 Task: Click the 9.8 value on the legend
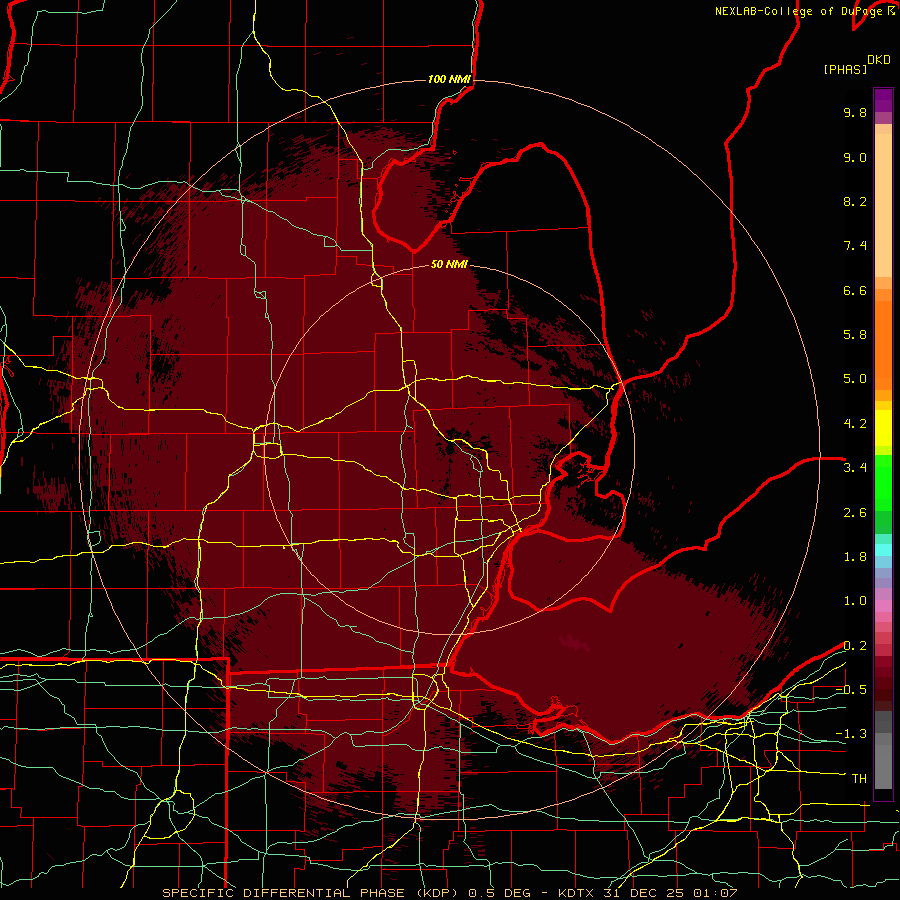(x=855, y=112)
